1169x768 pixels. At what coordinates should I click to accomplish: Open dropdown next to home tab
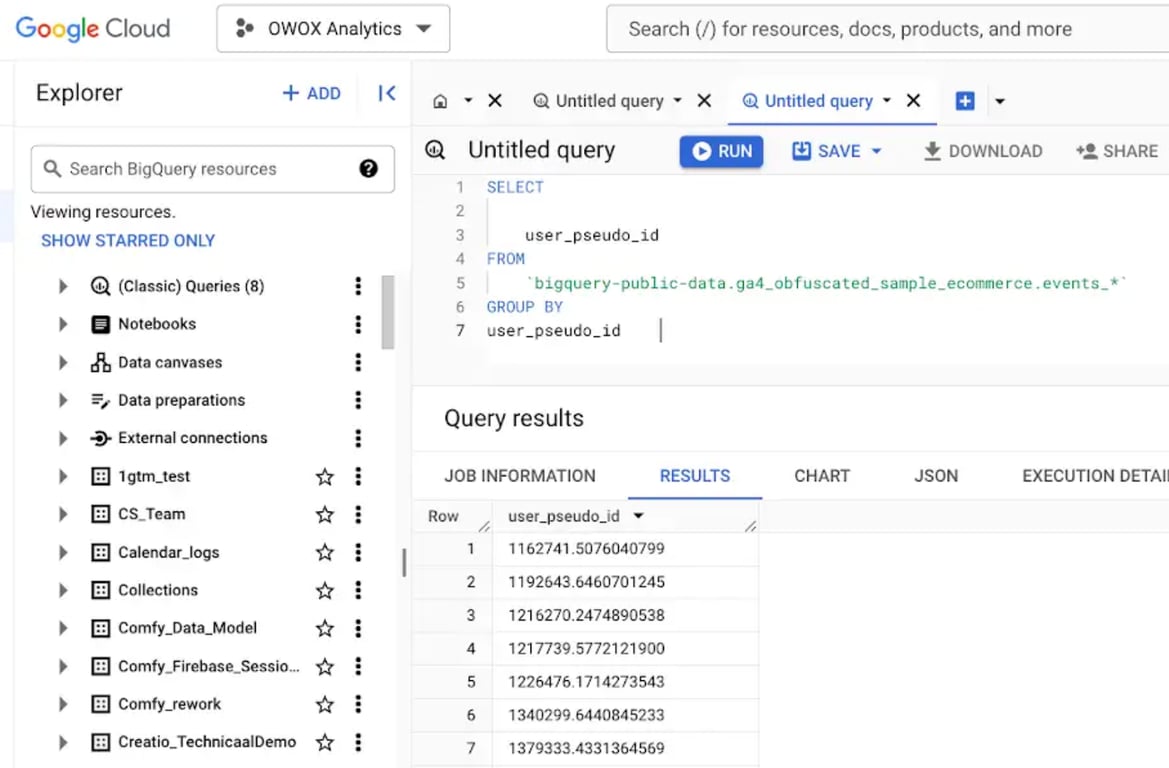click(x=468, y=100)
